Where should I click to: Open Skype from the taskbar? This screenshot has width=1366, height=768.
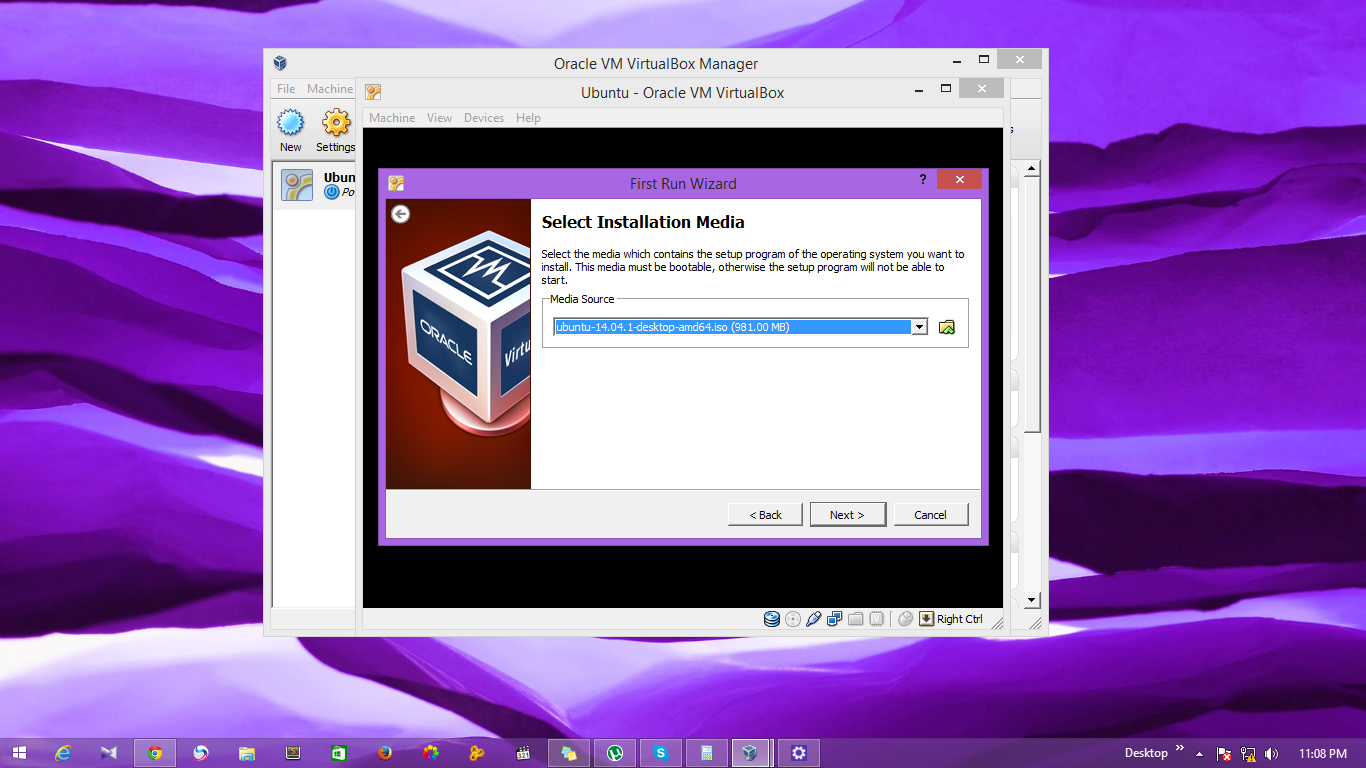661,753
